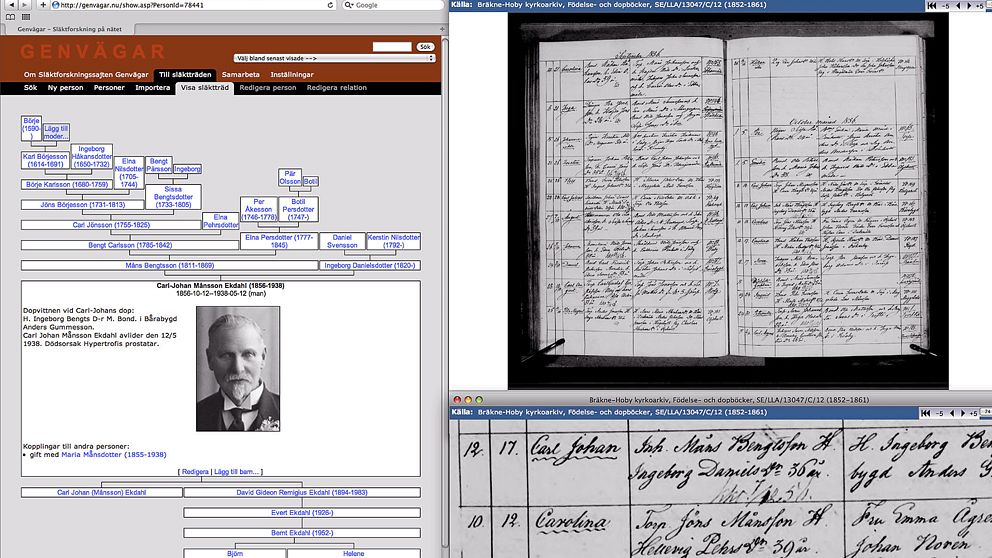Viewport: 992px width, 558px height.
Task: Select Måns Bengtsson (1811-1869) in the tree
Action: [170, 265]
